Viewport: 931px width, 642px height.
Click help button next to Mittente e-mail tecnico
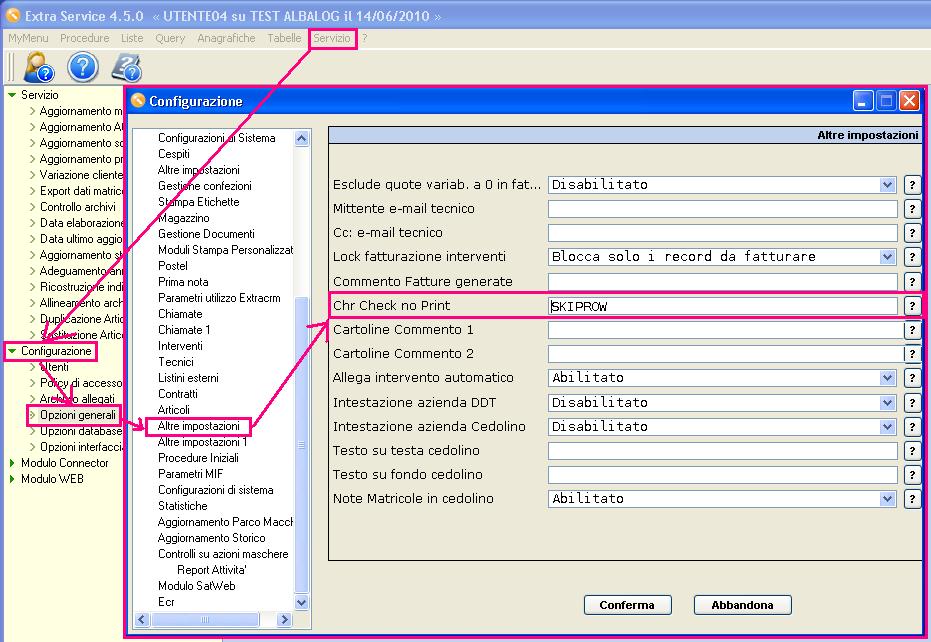coord(911,209)
